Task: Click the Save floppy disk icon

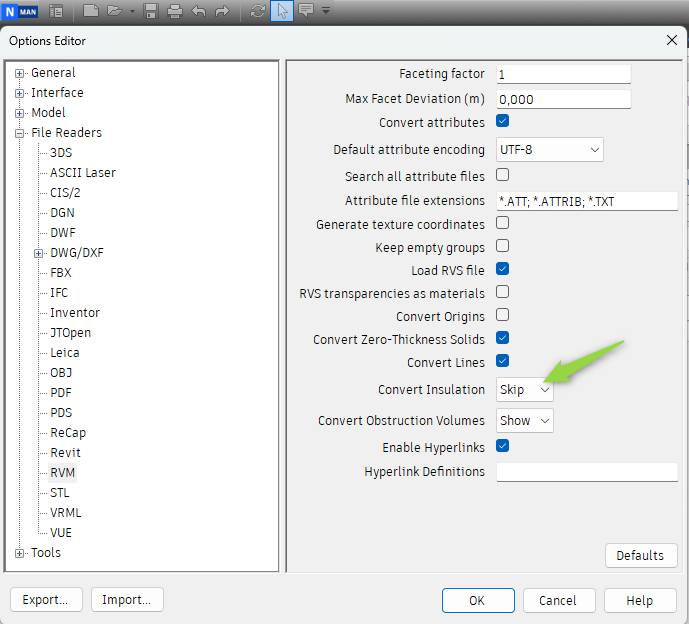Action: (x=151, y=10)
